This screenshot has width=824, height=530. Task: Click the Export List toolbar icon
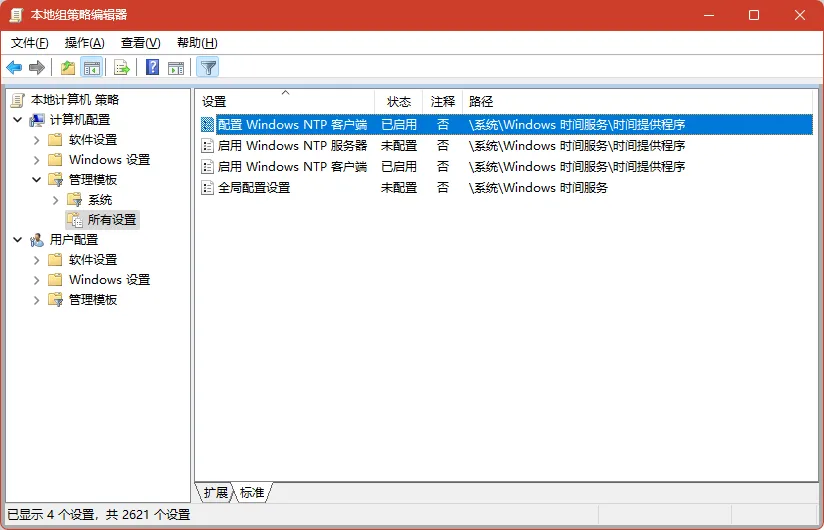coord(121,67)
